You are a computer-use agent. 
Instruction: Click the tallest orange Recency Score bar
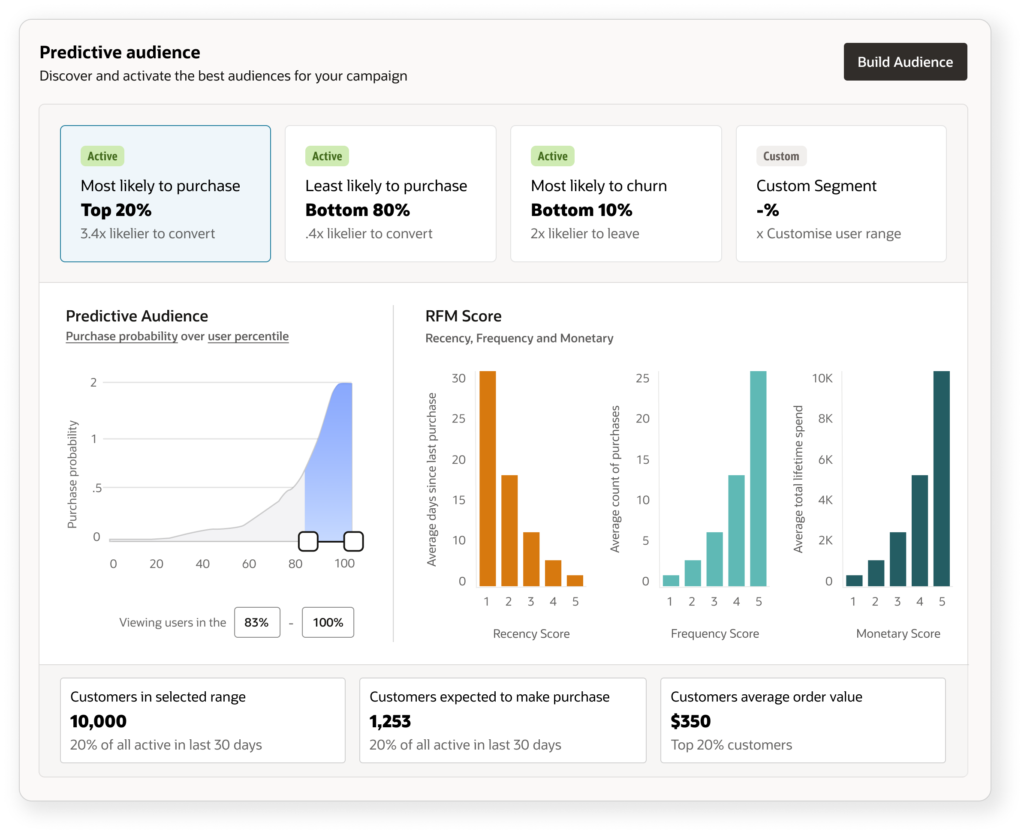pyautogui.click(x=487, y=478)
